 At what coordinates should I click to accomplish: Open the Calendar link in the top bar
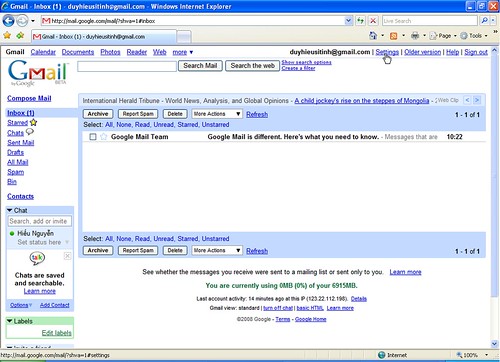[x=43, y=52]
